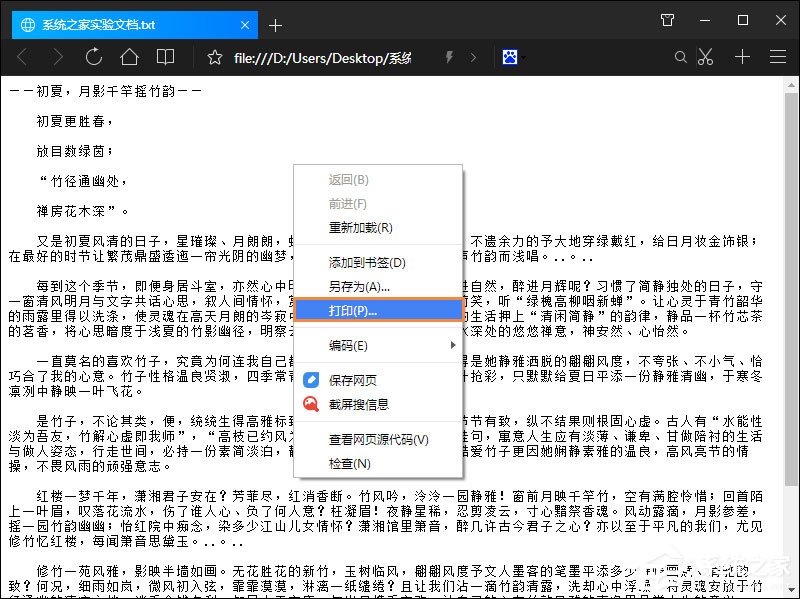
Task: Bookmark this page via the star icon
Action: click(x=214, y=57)
